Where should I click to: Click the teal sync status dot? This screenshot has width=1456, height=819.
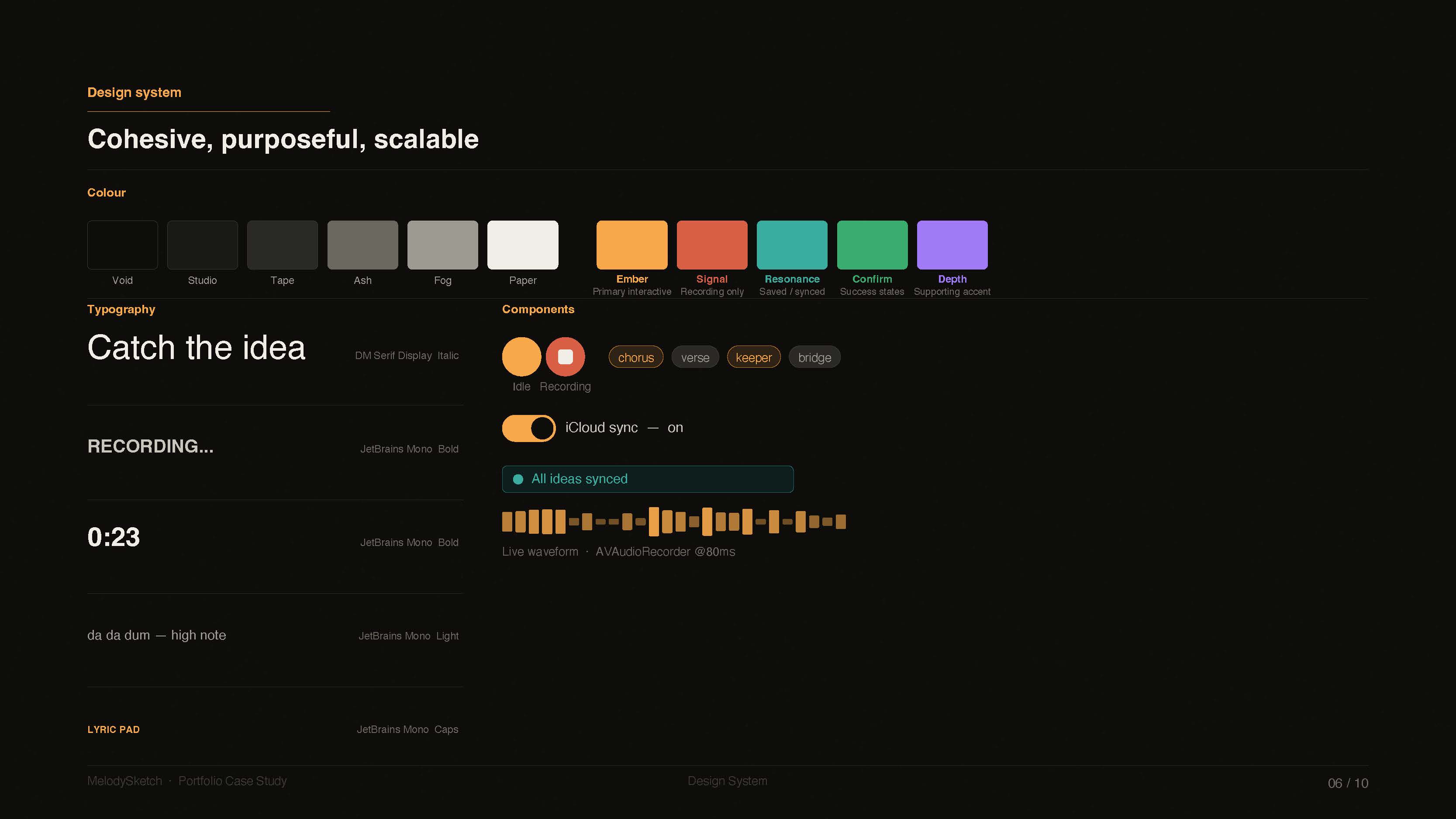517,479
